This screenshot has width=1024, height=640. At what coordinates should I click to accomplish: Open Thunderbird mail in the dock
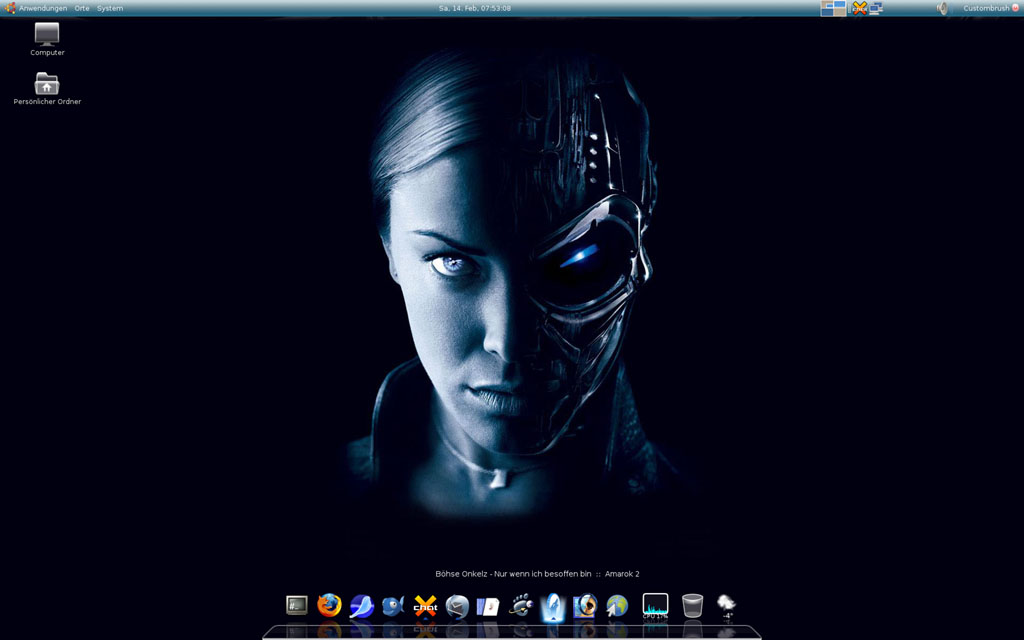[361, 606]
